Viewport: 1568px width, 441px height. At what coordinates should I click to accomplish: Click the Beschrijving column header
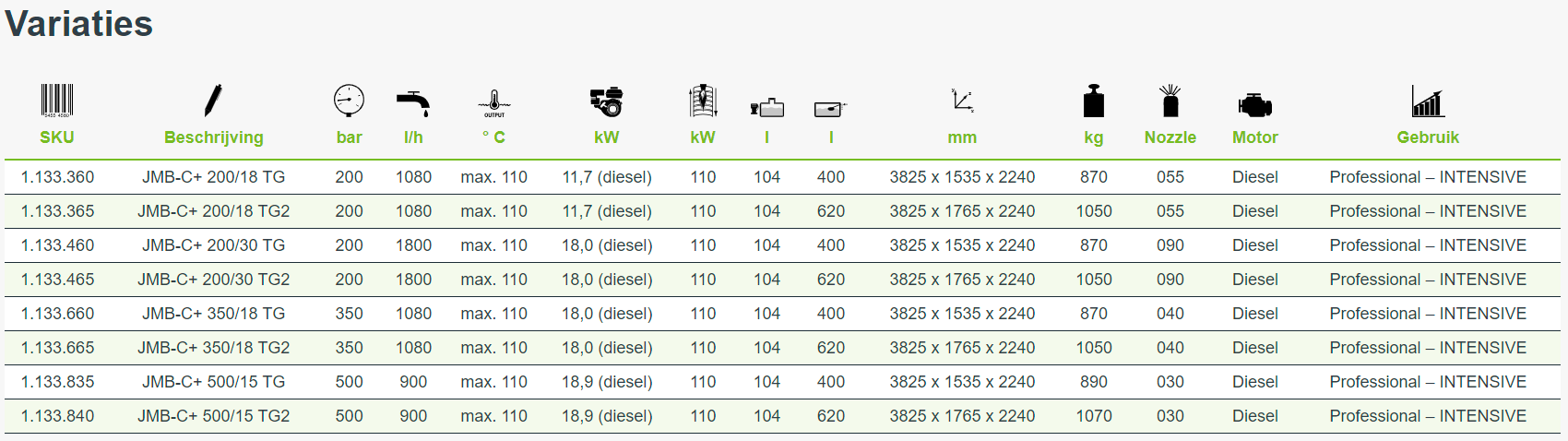pos(214,137)
